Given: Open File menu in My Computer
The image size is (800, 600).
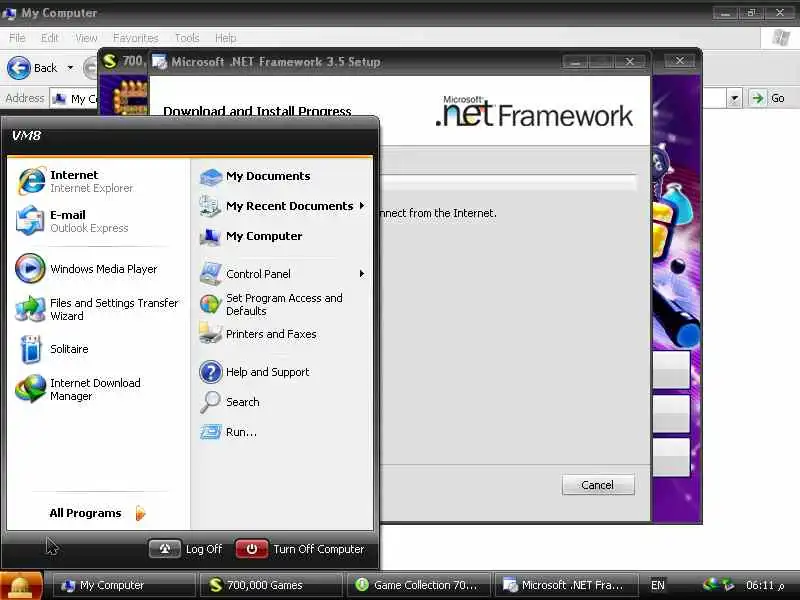Looking at the screenshot, I should pyautogui.click(x=17, y=38).
